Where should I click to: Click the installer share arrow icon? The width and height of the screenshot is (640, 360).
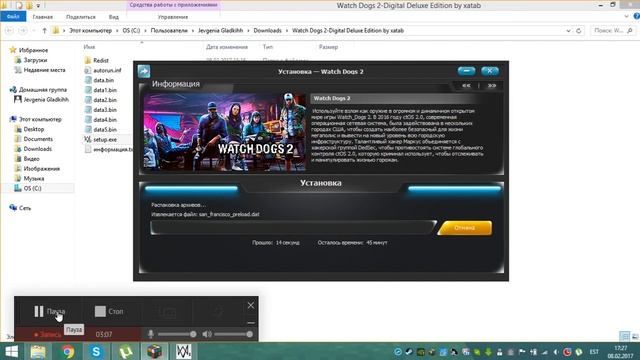click(x=144, y=71)
